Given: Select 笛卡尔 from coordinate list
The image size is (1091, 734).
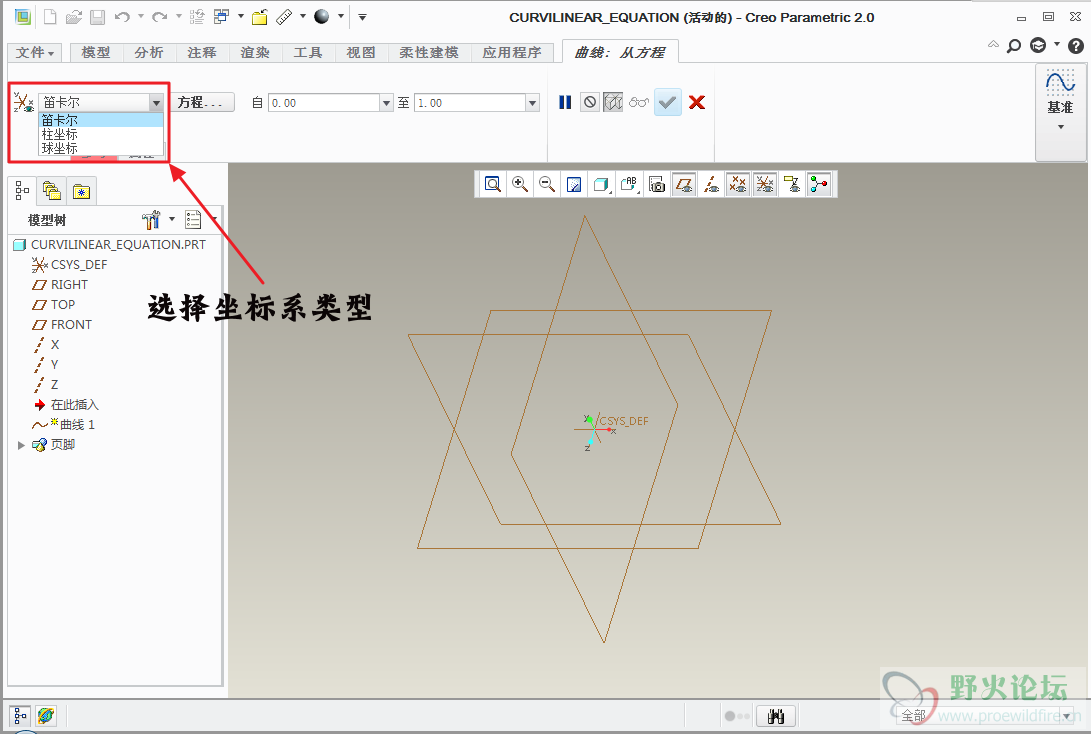Looking at the screenshot, I should click(101, 120).
